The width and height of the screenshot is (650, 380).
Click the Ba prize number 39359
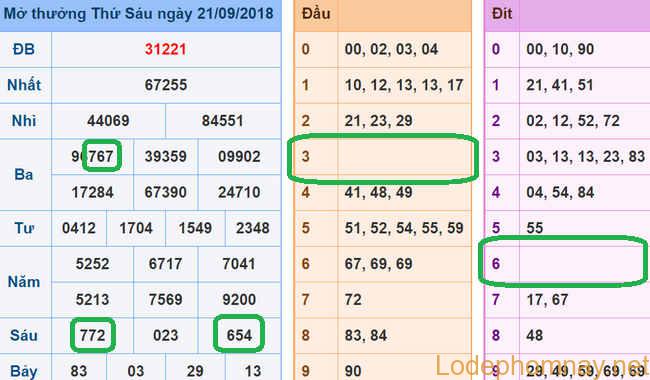tap(166, 156)
